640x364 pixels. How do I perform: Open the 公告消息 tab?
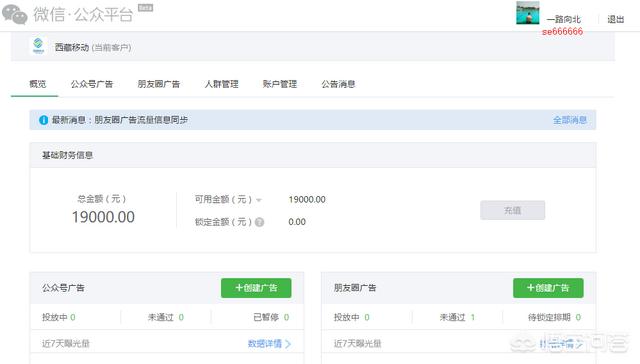(x=338, y=84)
